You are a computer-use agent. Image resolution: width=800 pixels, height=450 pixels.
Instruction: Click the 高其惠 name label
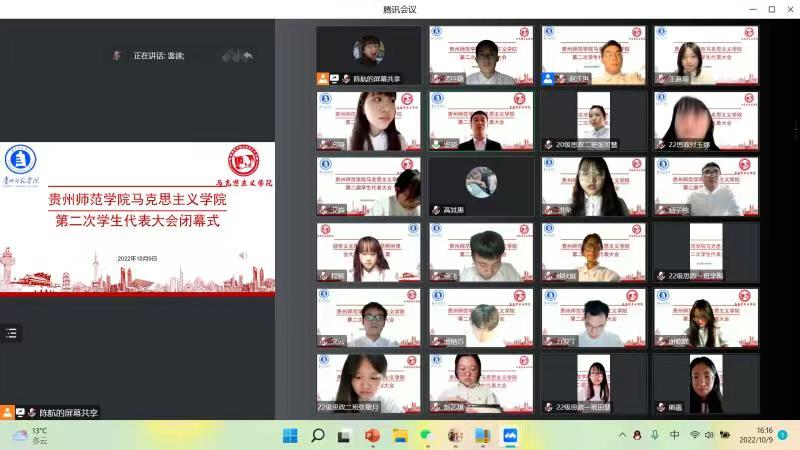click(454, 210)
